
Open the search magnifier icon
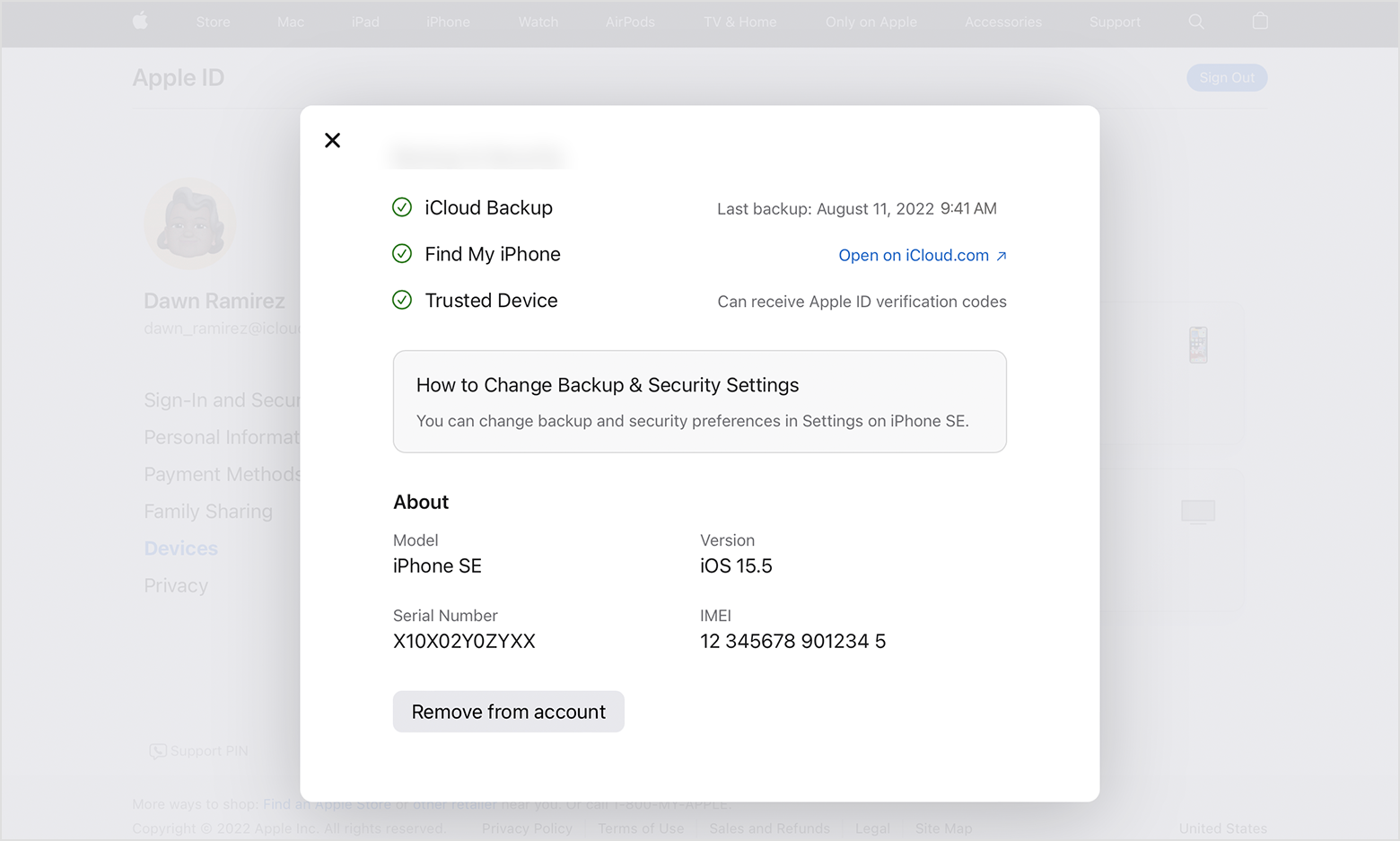(x=1196, y=22)
